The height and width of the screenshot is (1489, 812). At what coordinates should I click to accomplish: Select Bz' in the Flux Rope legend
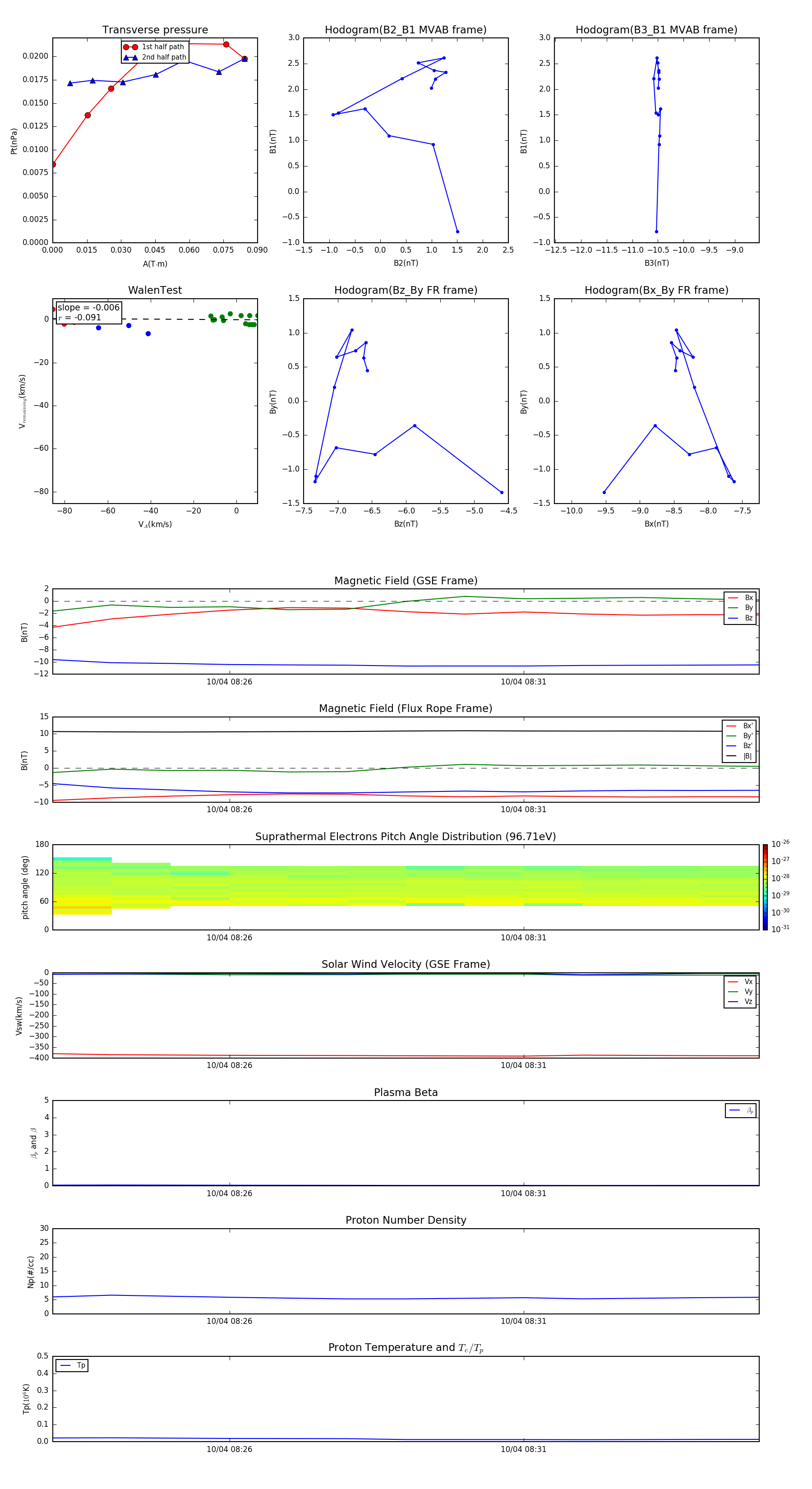739,746
